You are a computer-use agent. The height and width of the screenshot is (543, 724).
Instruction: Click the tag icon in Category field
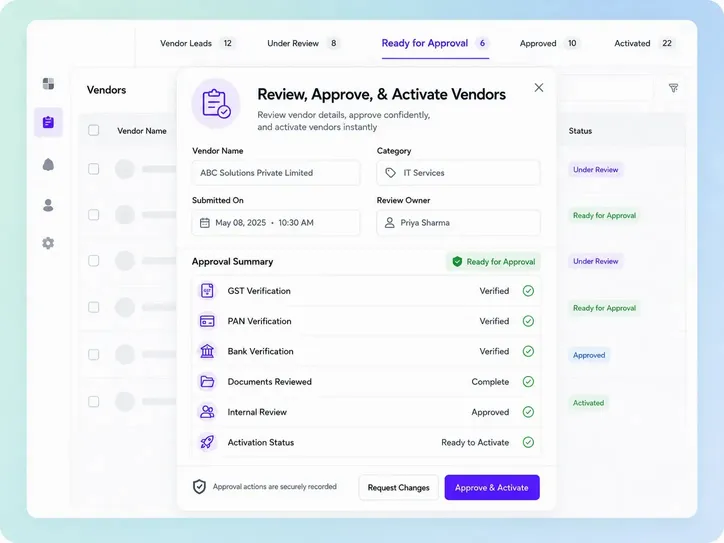pos(391,173)
